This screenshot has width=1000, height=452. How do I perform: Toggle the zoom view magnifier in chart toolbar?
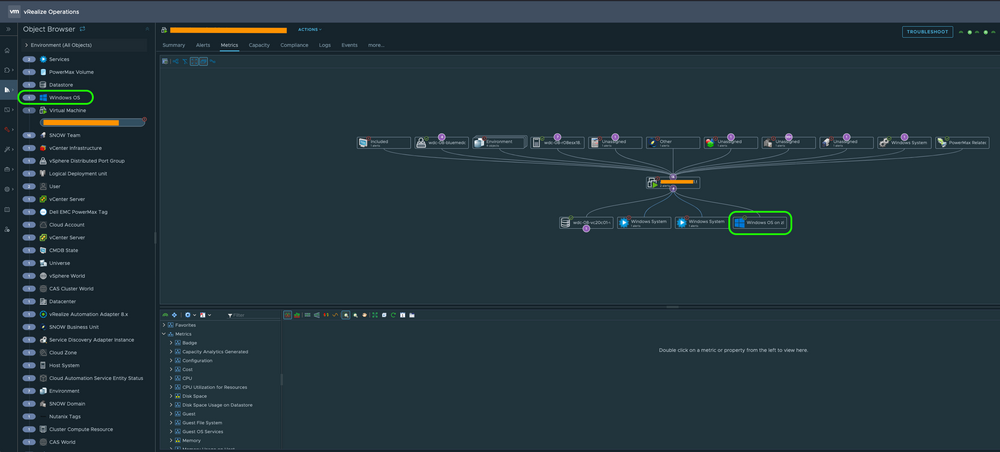346,315
